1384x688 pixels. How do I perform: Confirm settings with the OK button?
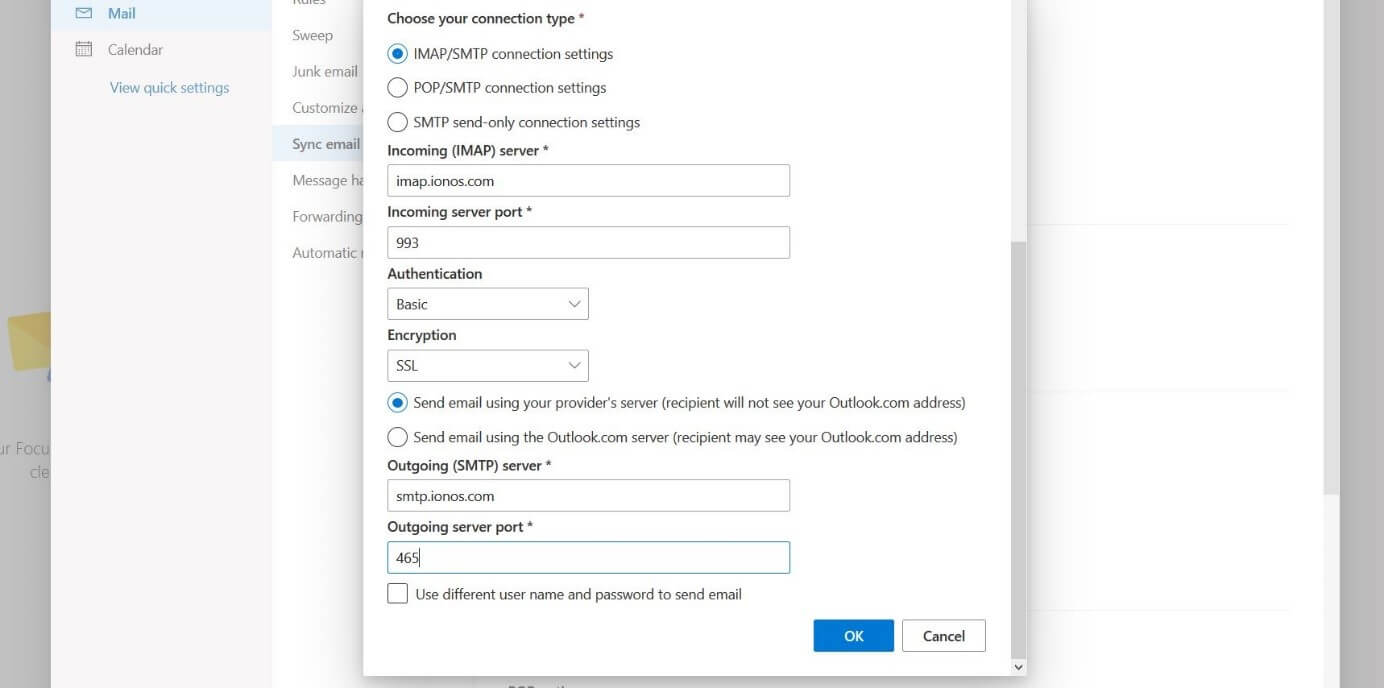tap(852, 635)
